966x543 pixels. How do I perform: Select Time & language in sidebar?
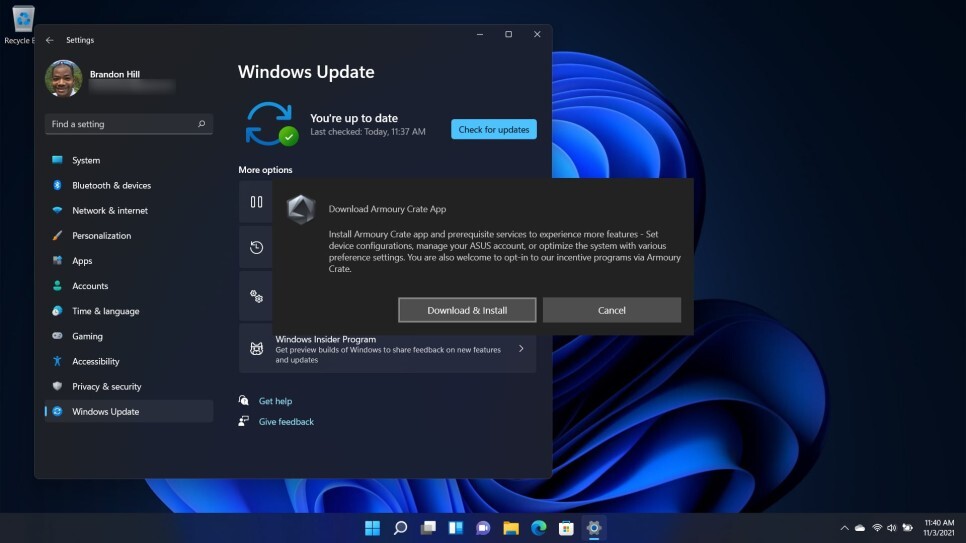129,311
